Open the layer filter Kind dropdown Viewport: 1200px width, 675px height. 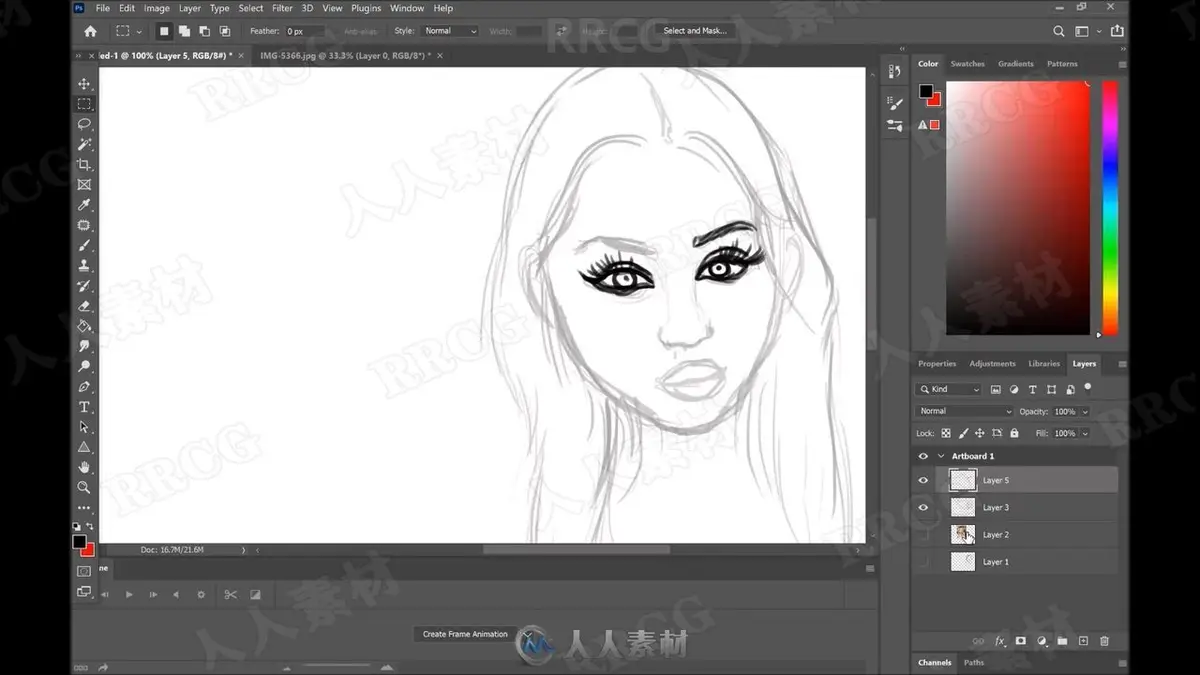click(949, 389)
